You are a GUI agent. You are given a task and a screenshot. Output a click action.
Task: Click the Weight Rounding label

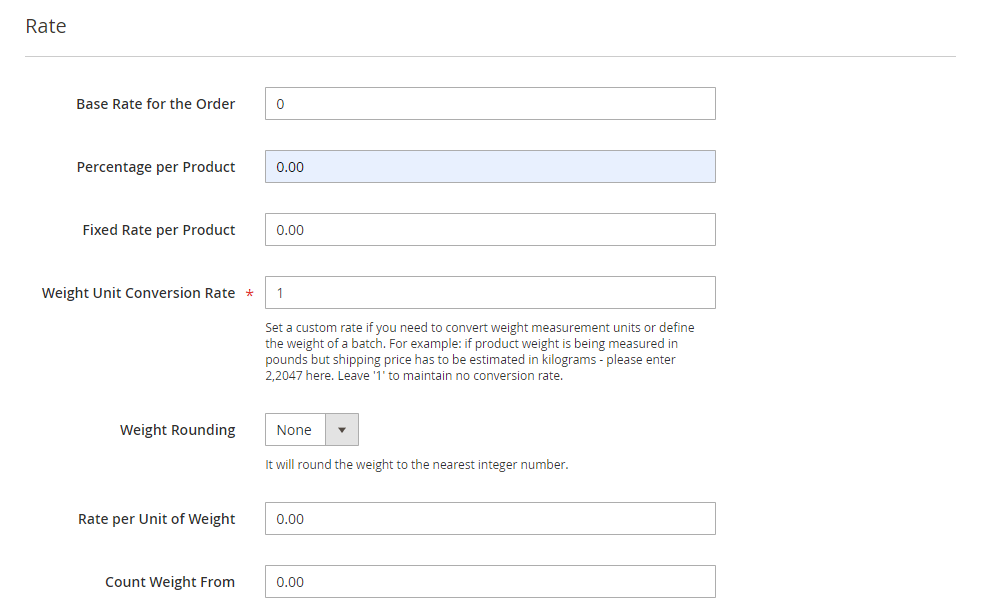[x=178, y=430]
